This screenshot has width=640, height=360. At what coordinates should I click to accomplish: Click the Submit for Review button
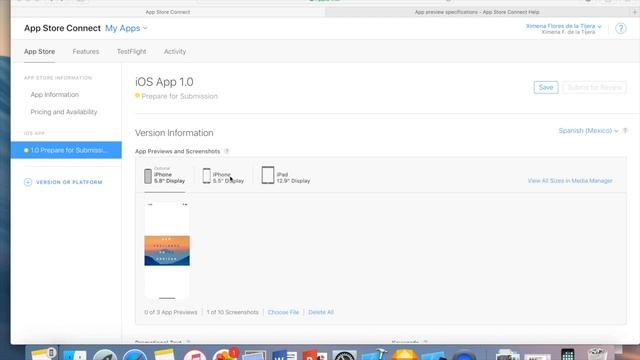(594, 87)
